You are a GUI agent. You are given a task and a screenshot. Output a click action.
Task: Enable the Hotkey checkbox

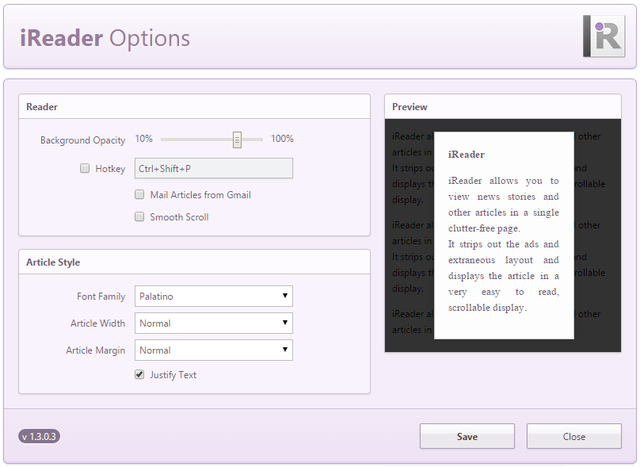point(85,169)
